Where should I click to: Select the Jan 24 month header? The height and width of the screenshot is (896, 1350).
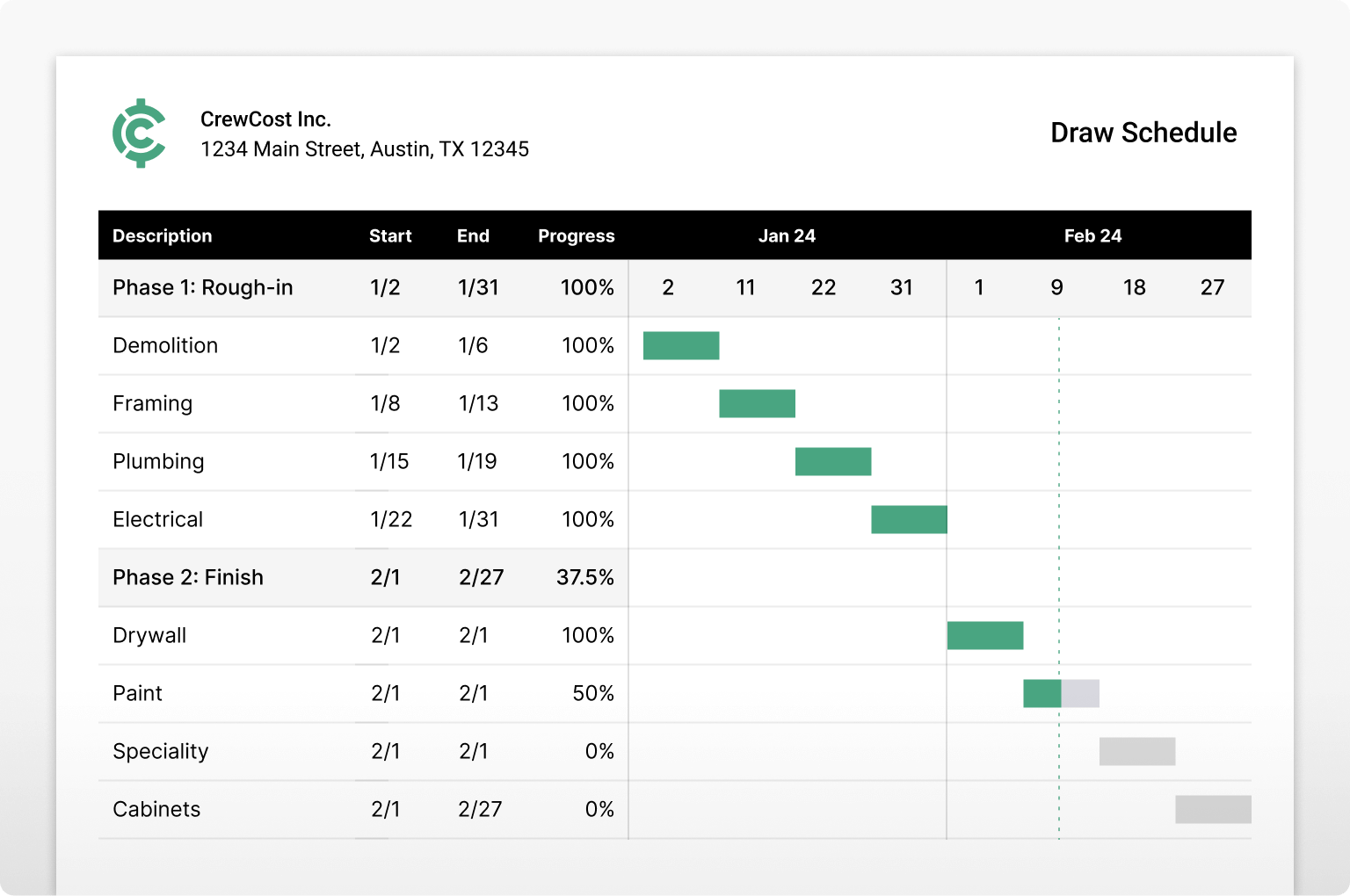[787, 236]
